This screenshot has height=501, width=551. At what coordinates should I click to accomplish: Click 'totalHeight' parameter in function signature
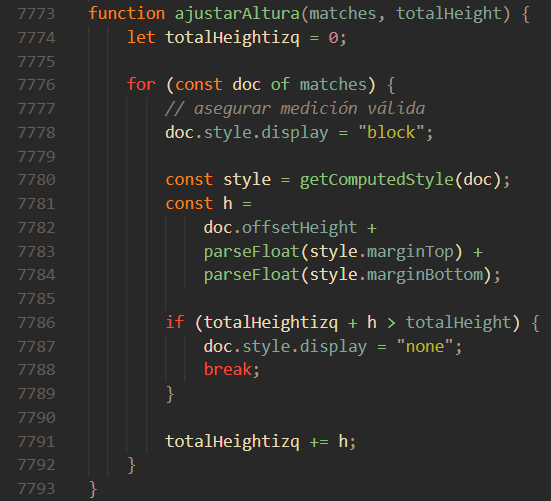tap(449, 14)
